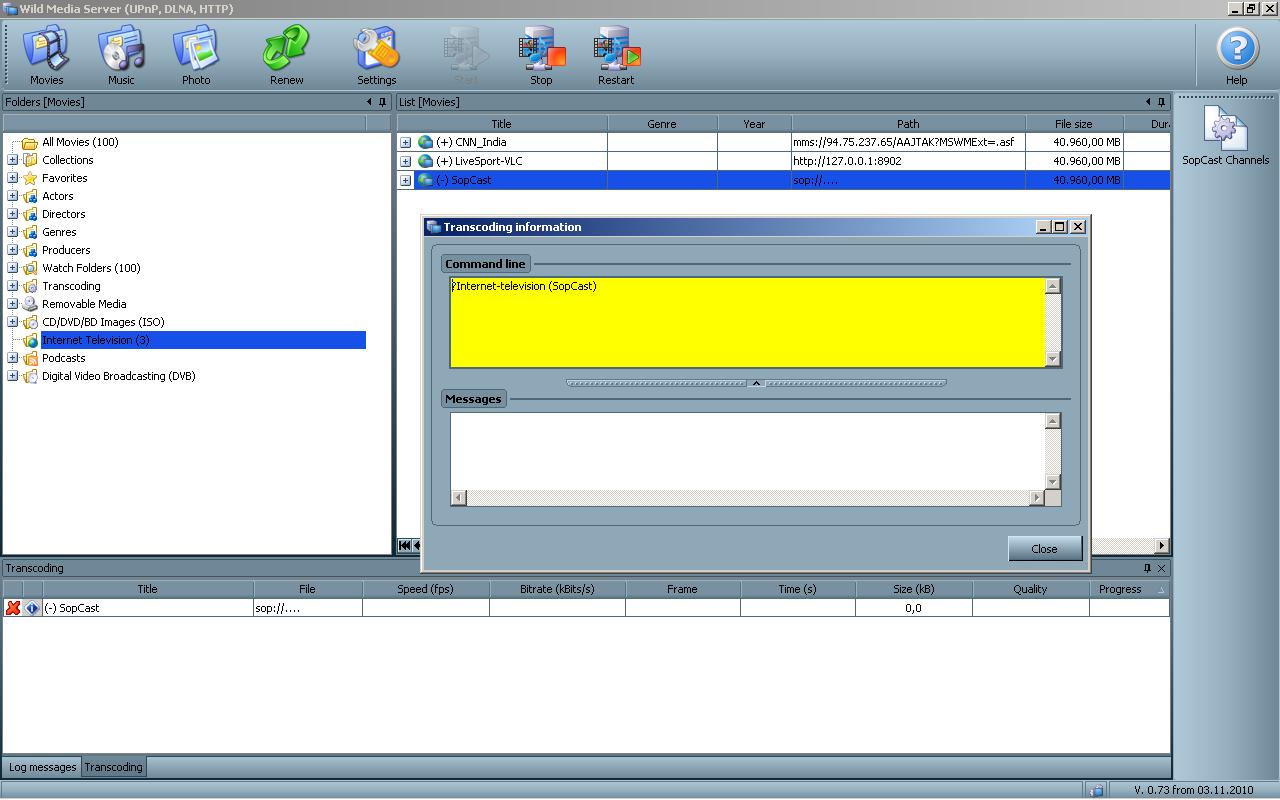Expand the Actors node
Screen dimensions: 1280x800
click(x=12, y=196)
